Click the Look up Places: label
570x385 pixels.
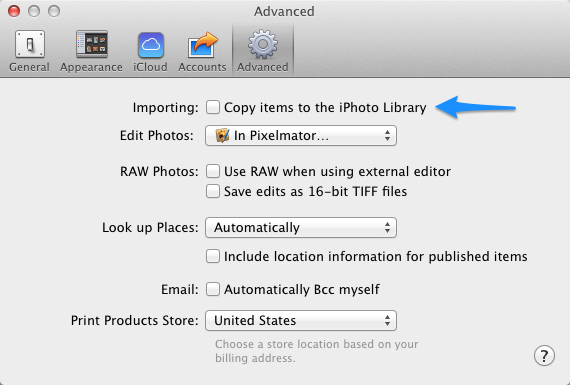150,228
